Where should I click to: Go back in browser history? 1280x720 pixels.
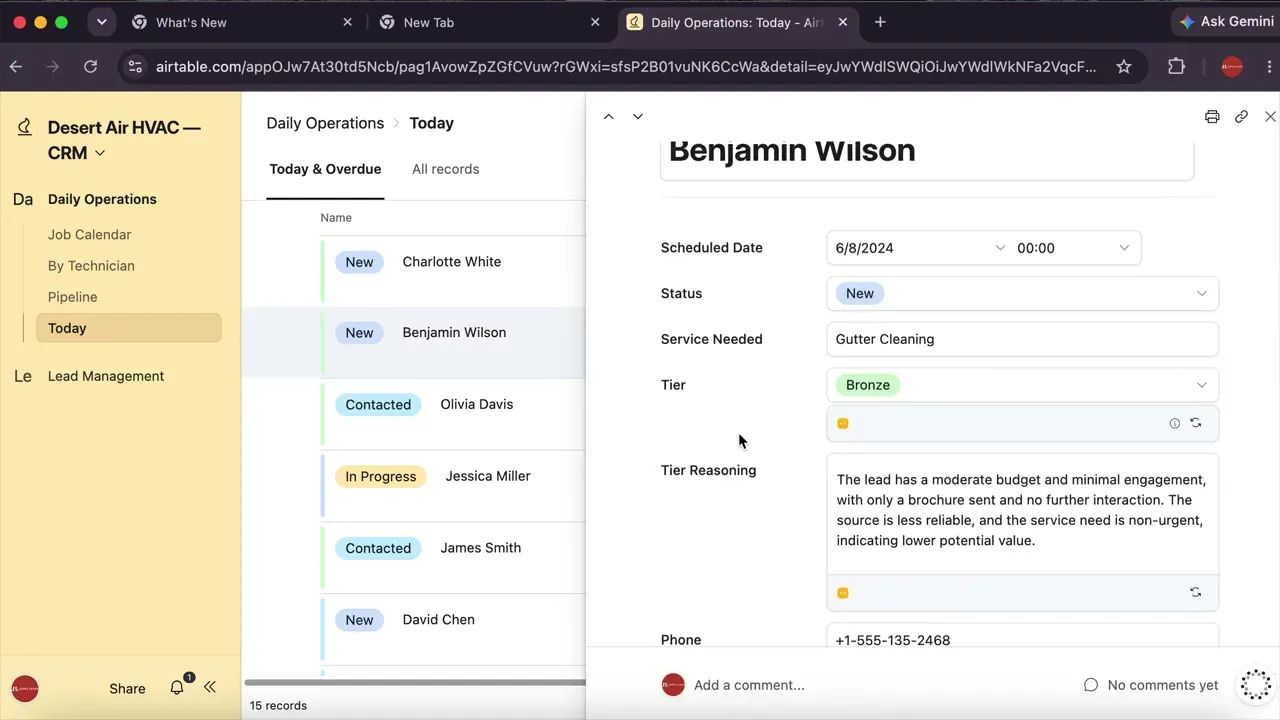(x=16, y=67)
